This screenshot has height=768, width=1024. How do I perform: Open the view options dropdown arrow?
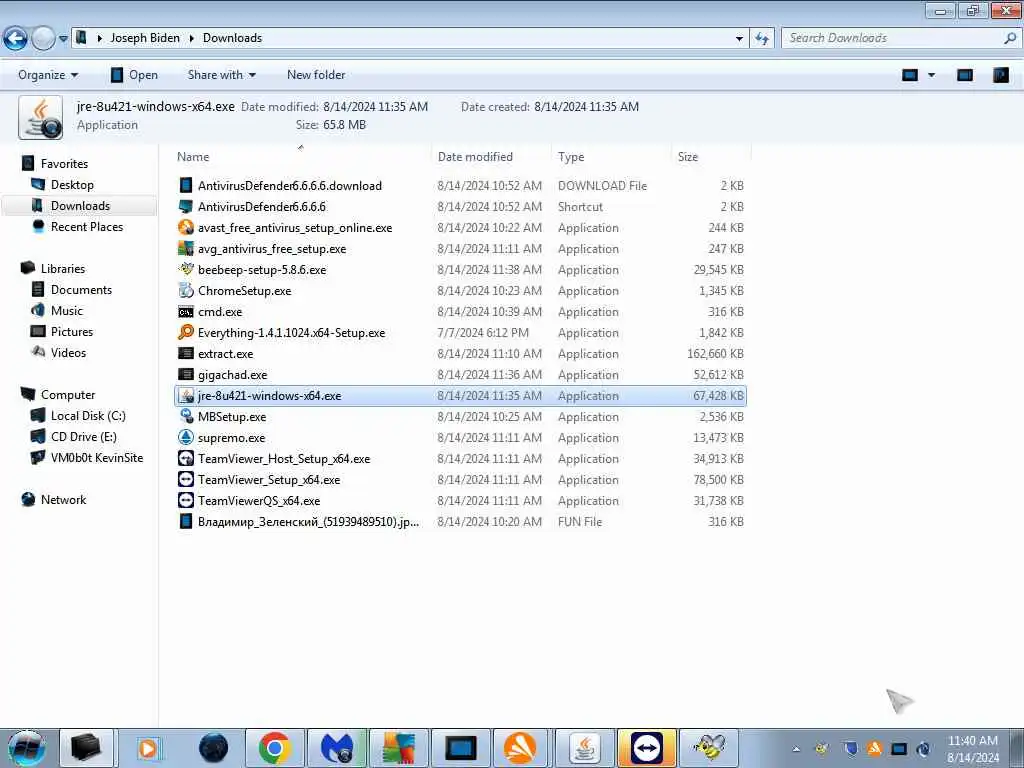click(931, 75)
